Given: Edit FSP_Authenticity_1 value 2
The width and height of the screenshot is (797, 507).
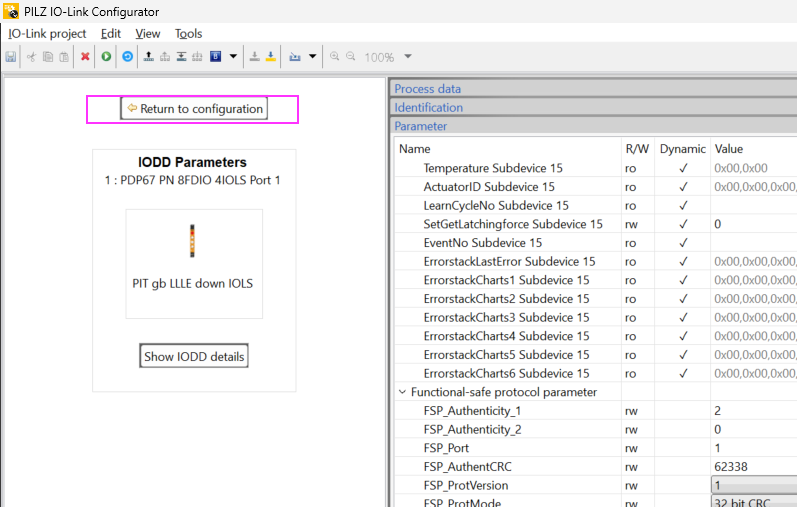Looking at the screenshot, I should pos(754,410).
